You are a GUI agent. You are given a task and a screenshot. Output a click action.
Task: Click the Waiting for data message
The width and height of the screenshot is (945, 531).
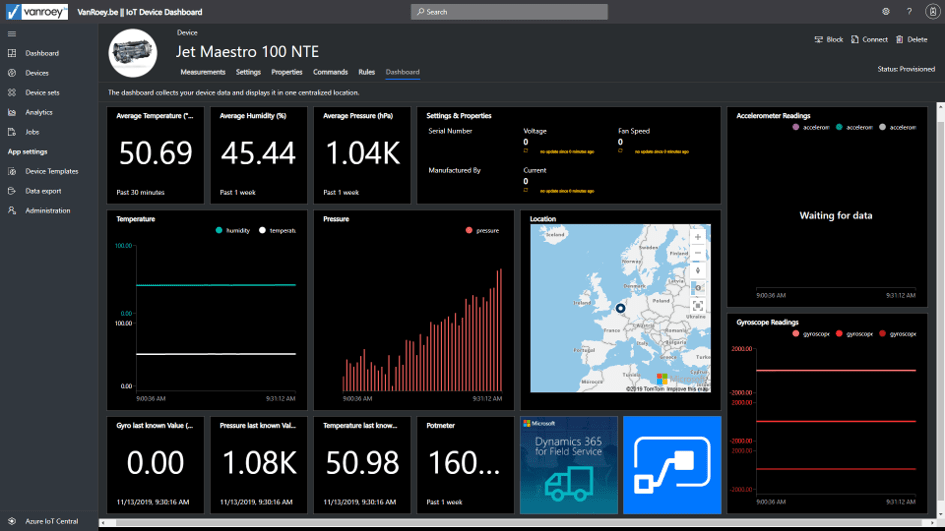pos(836,215)
